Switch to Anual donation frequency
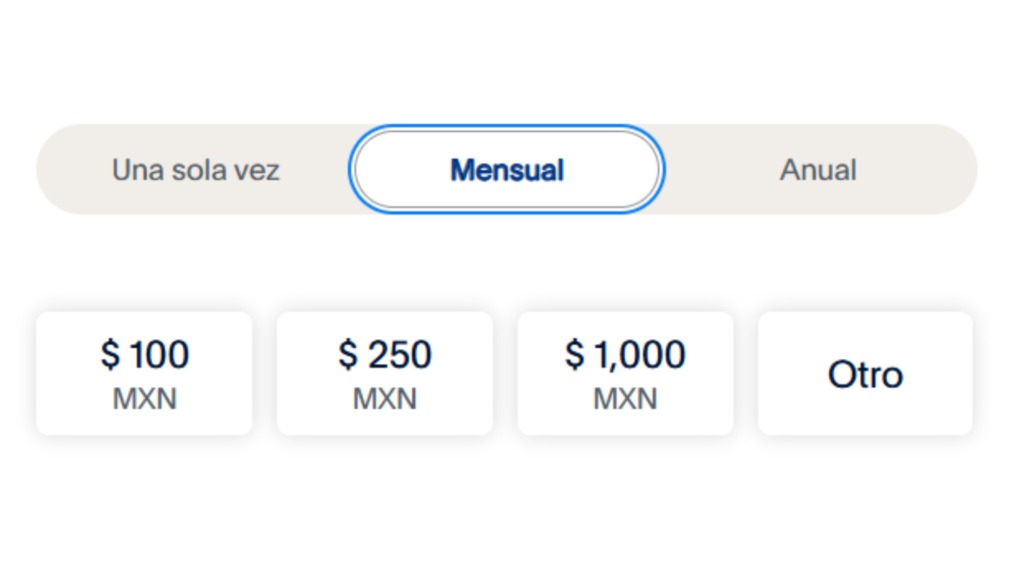The width and height of the screenshot is (1024, 576). [x=818, y=170]
